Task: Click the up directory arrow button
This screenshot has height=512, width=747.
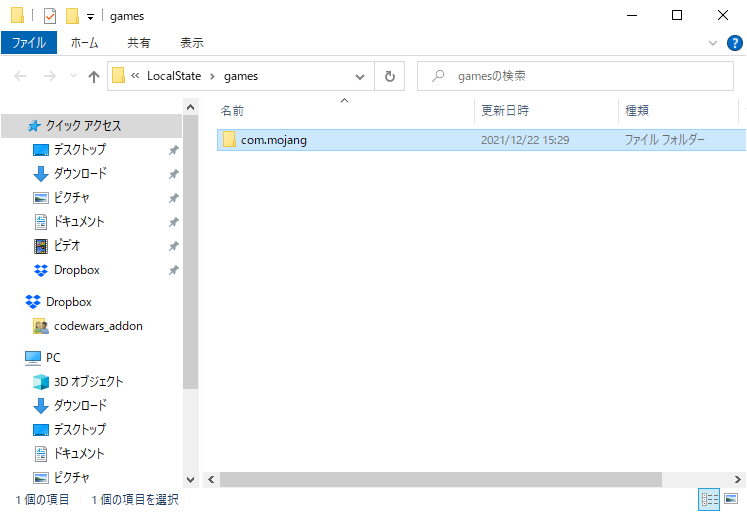Action: point(94,76)
